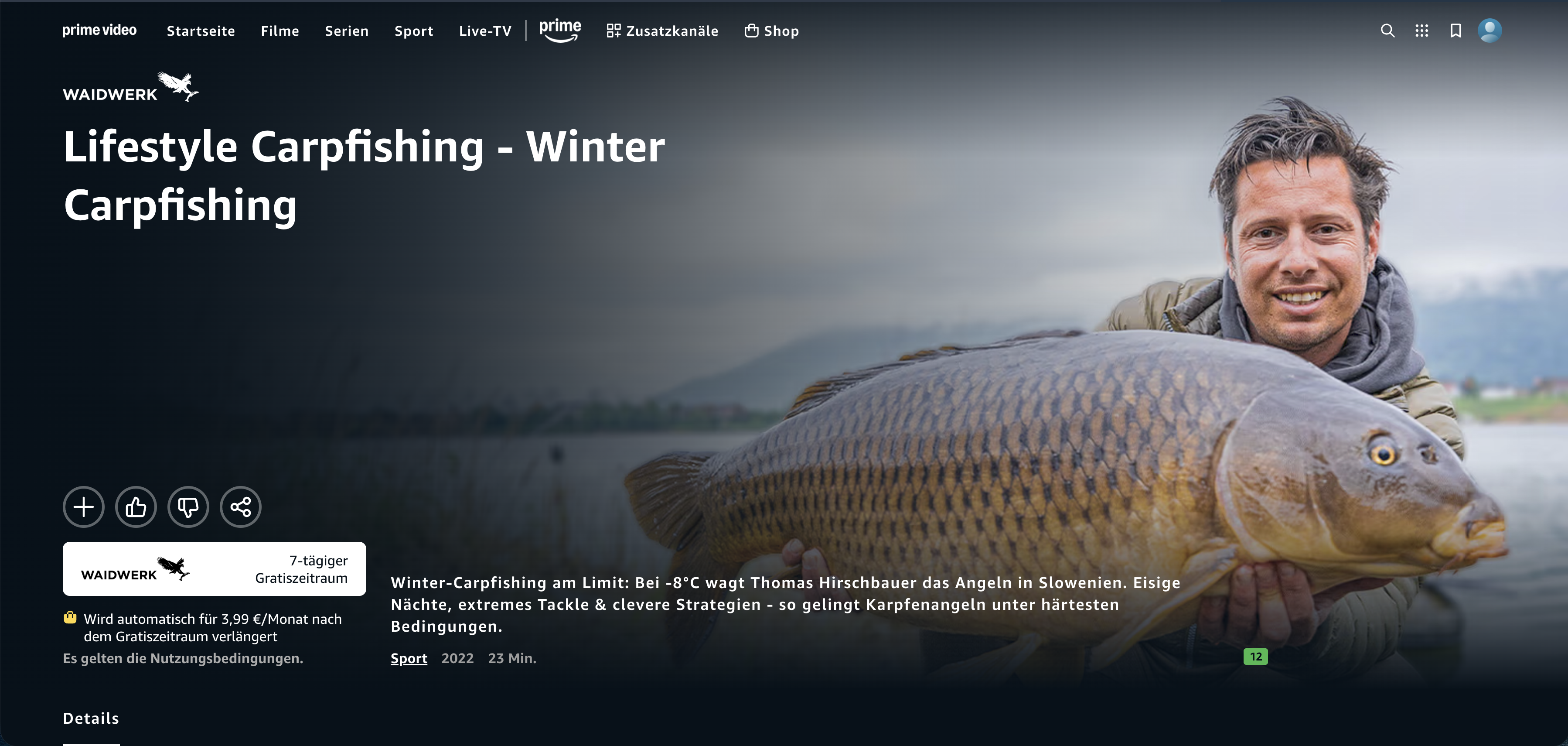Dislike this title with thumbs-down
Image resolution: width=1568 pixels, height=746 pixels.
[188, 506]
